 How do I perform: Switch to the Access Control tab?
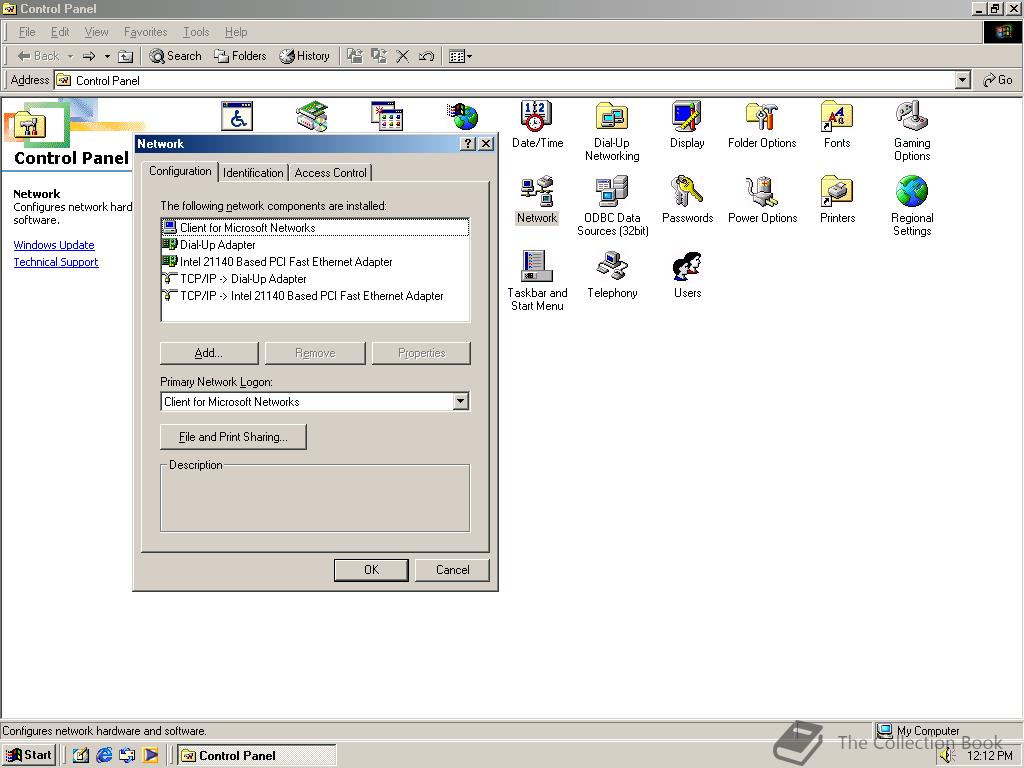(x=330, y=172)
